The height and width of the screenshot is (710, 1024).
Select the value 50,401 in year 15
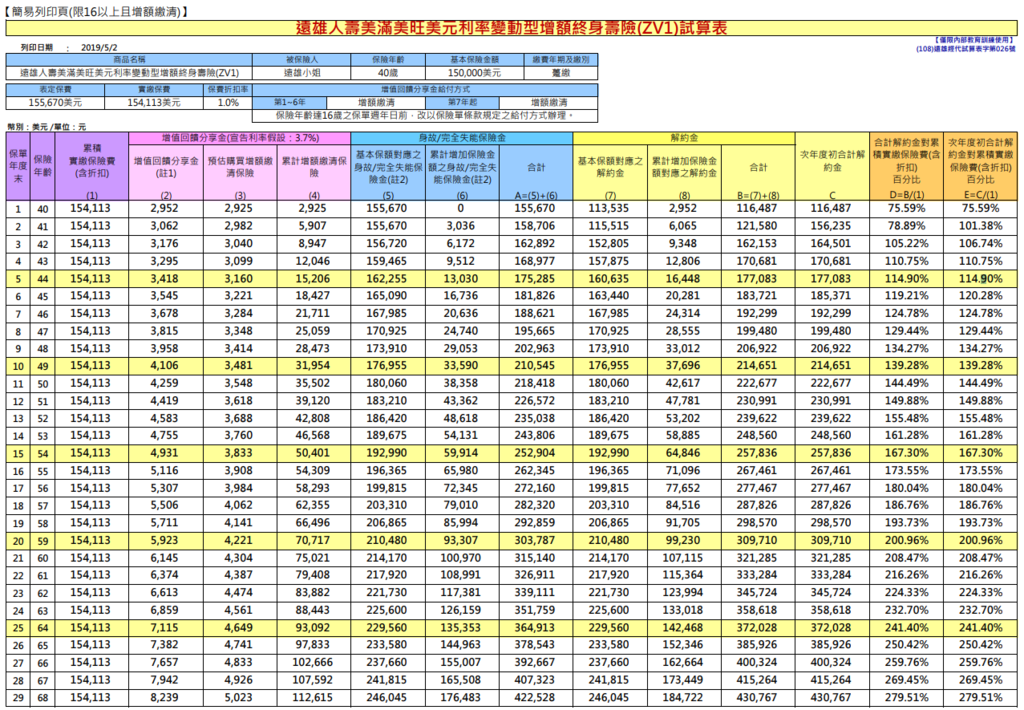pos(313,453)
